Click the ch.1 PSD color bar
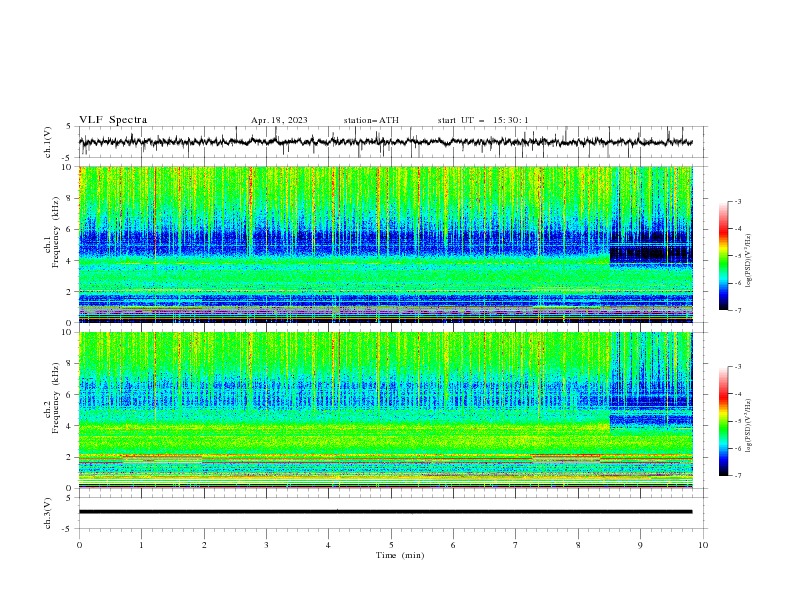 (x=723, y=256)
